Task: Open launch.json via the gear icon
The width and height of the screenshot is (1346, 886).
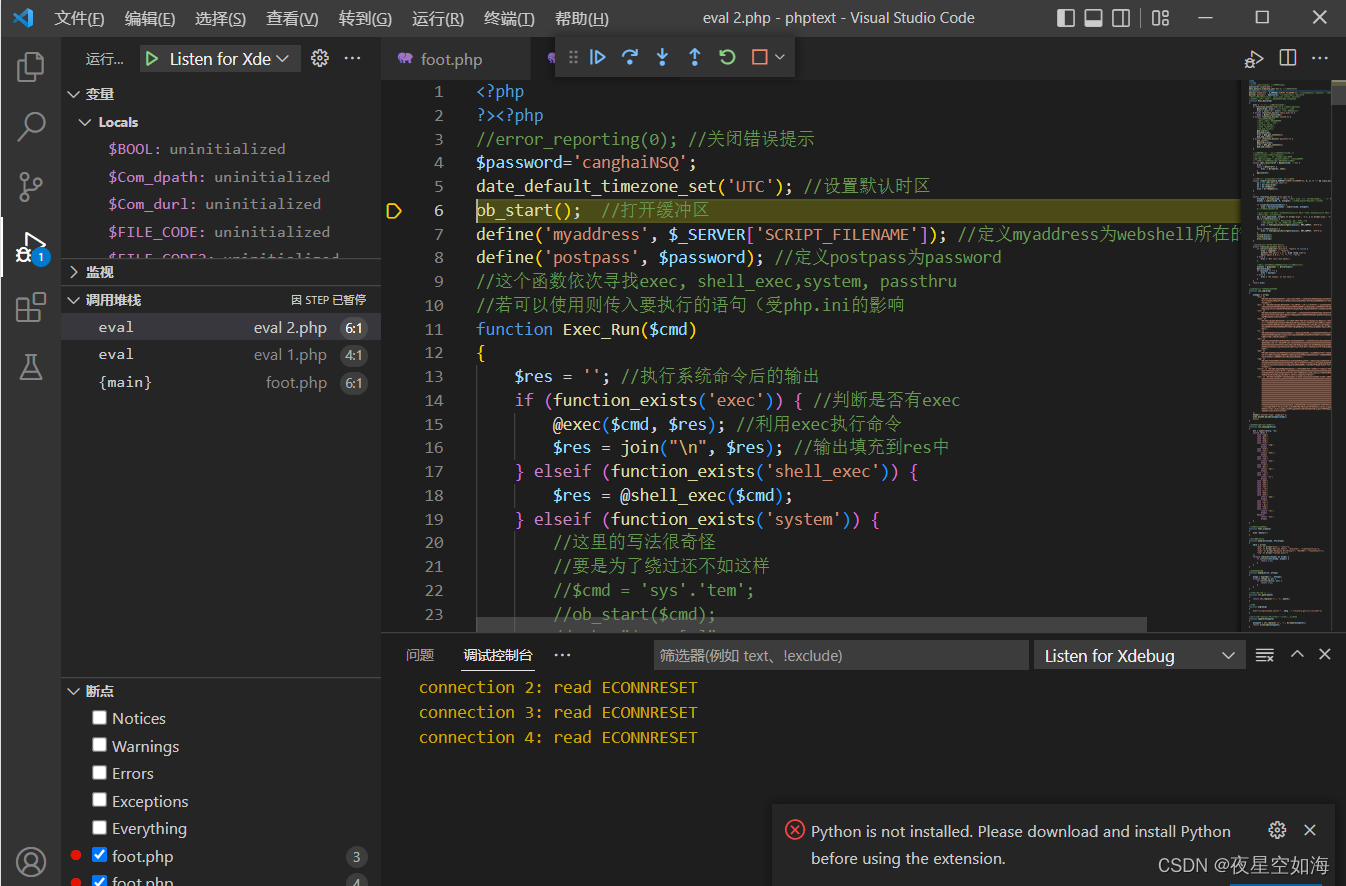Action: [320, 59]
